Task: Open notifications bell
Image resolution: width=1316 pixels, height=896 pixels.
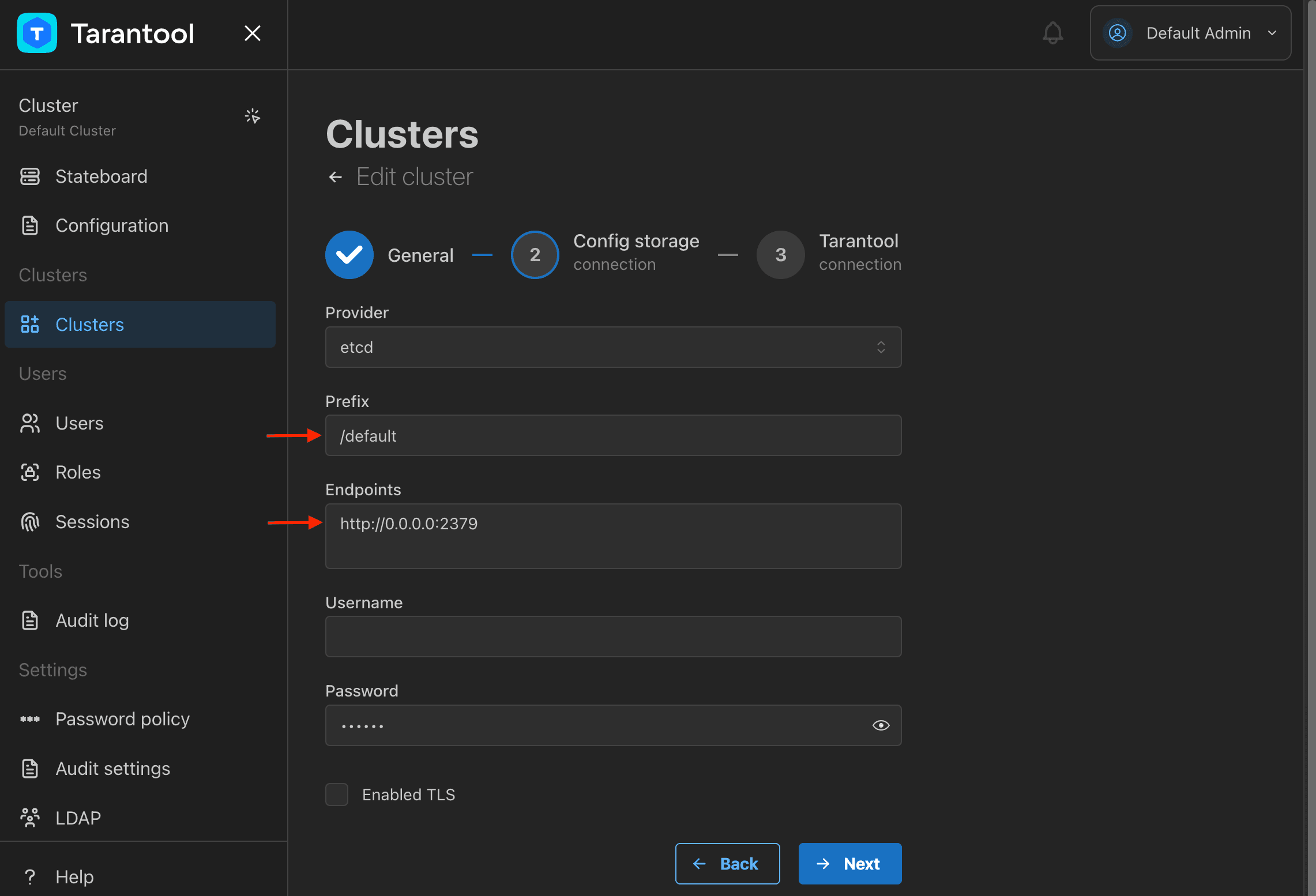Action: (x=1053, y=33)
